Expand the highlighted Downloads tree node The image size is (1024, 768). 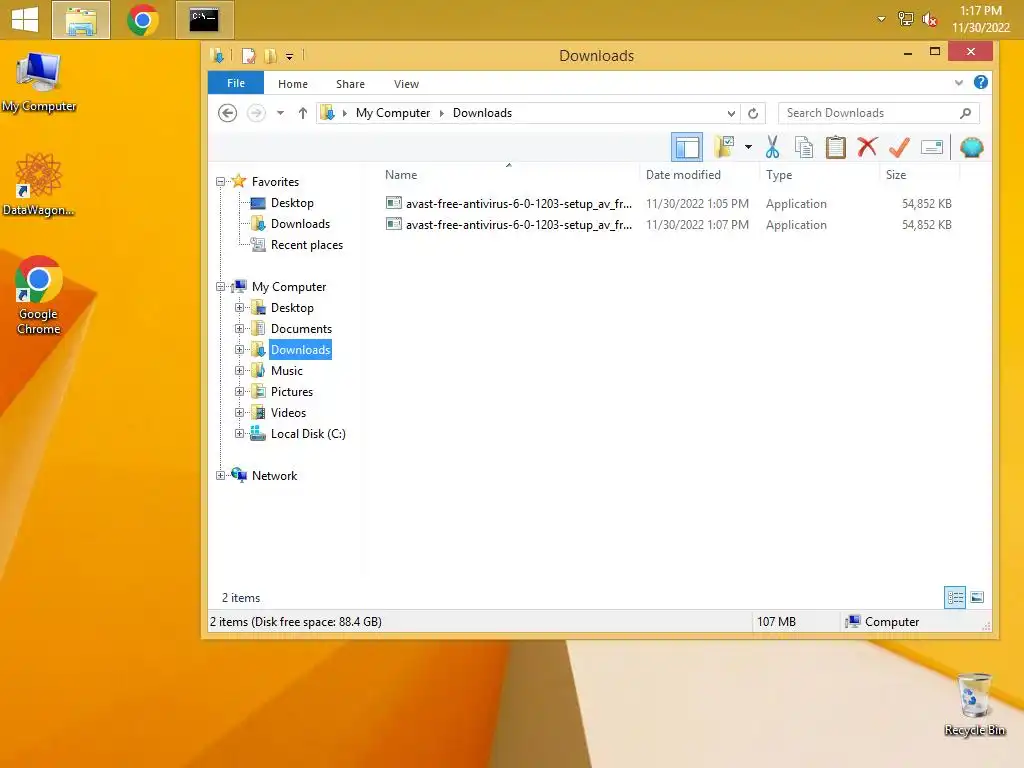click(240, 349)
